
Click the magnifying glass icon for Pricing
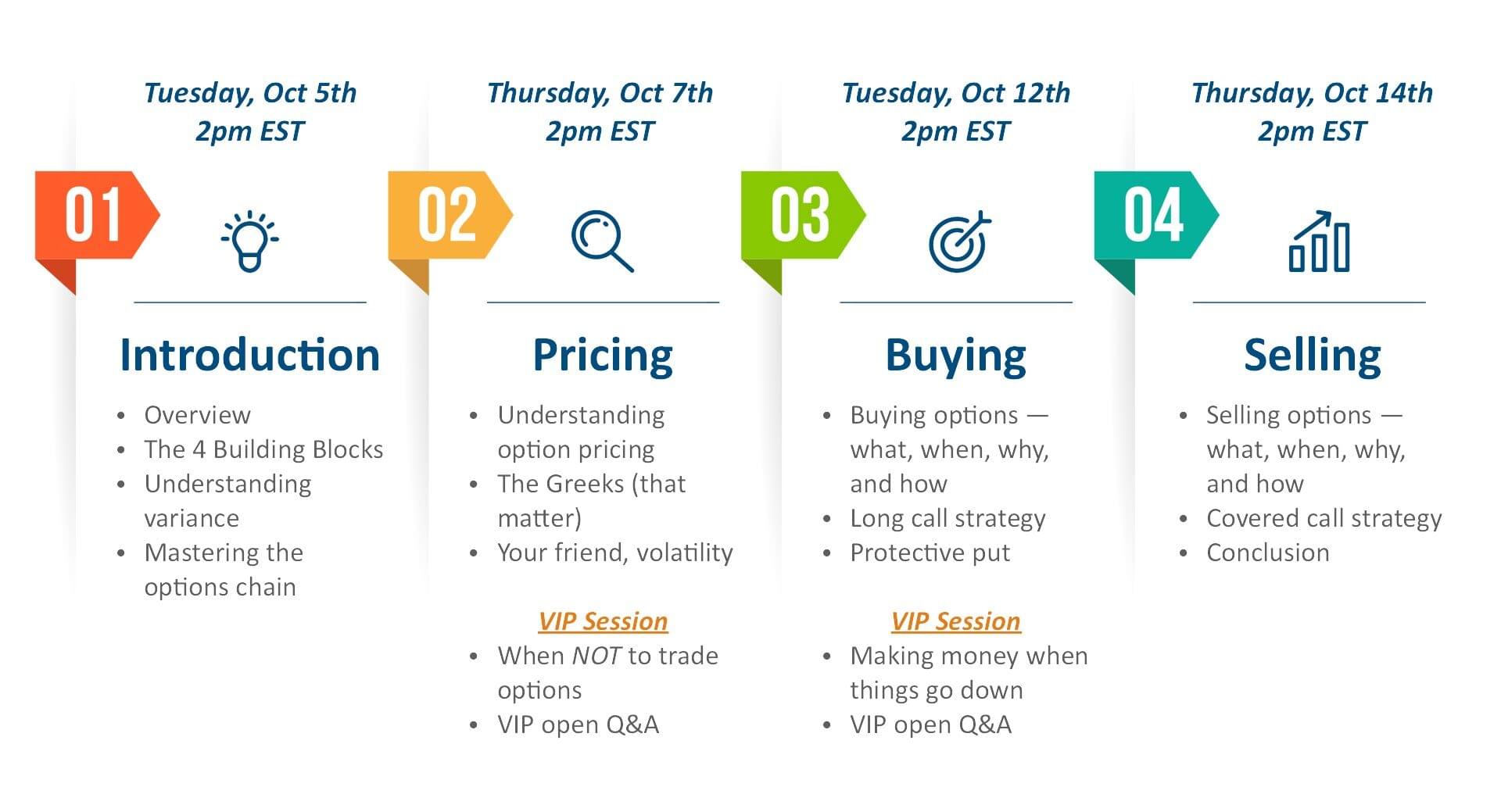pyautogui.click(x=601, y=240)
